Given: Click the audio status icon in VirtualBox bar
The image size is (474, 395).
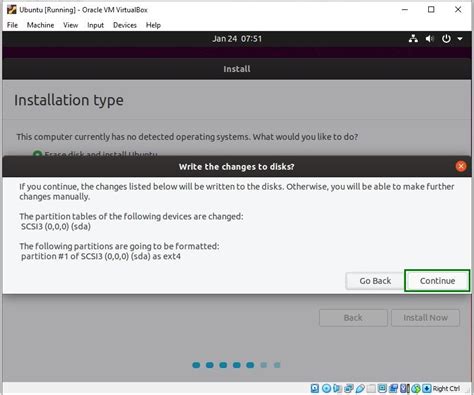Looking at the screenshot, I should point(337,388).
